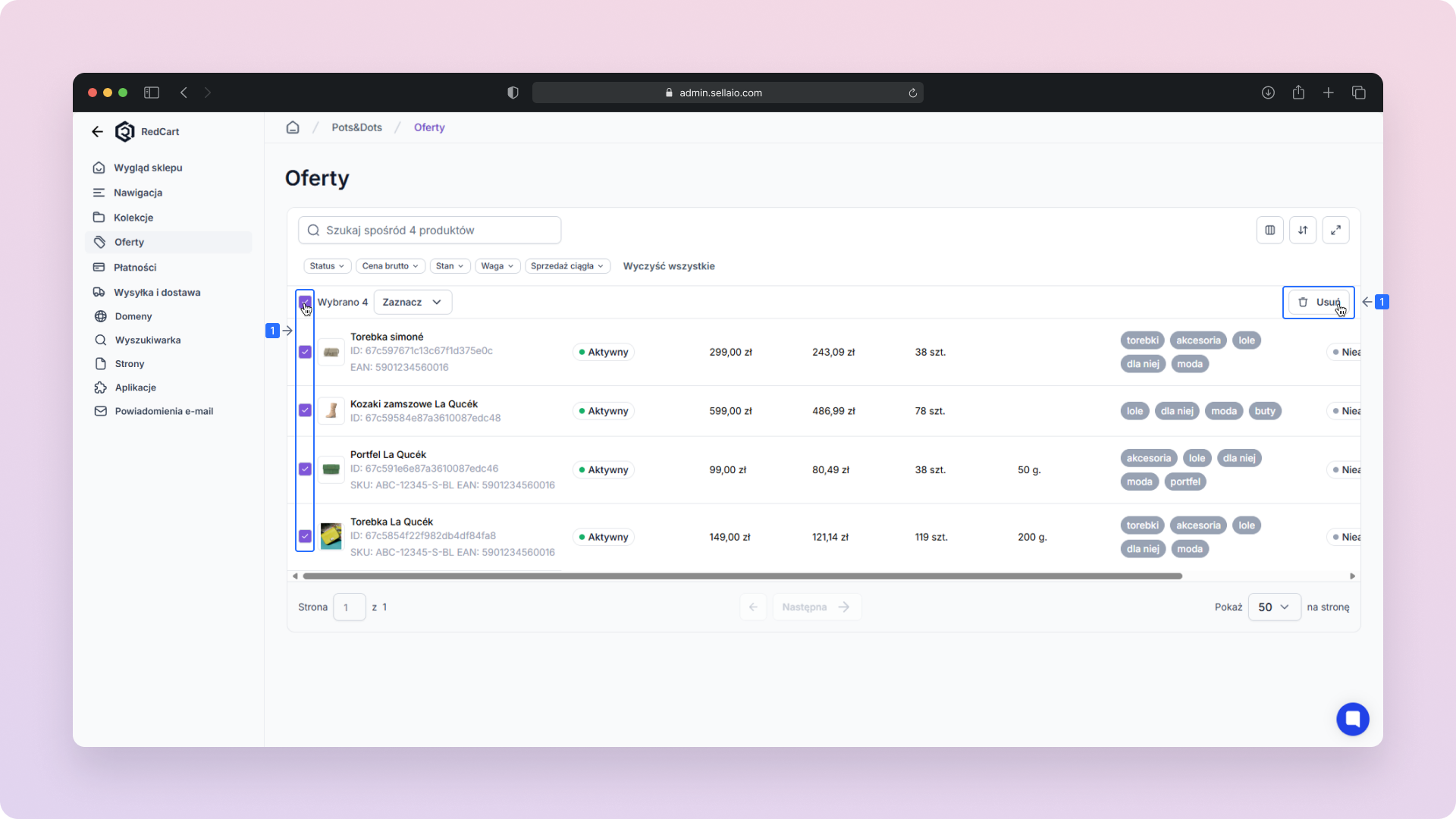Click the home breadcrumb icon
1456x819 pixels.
coord(293,127)
